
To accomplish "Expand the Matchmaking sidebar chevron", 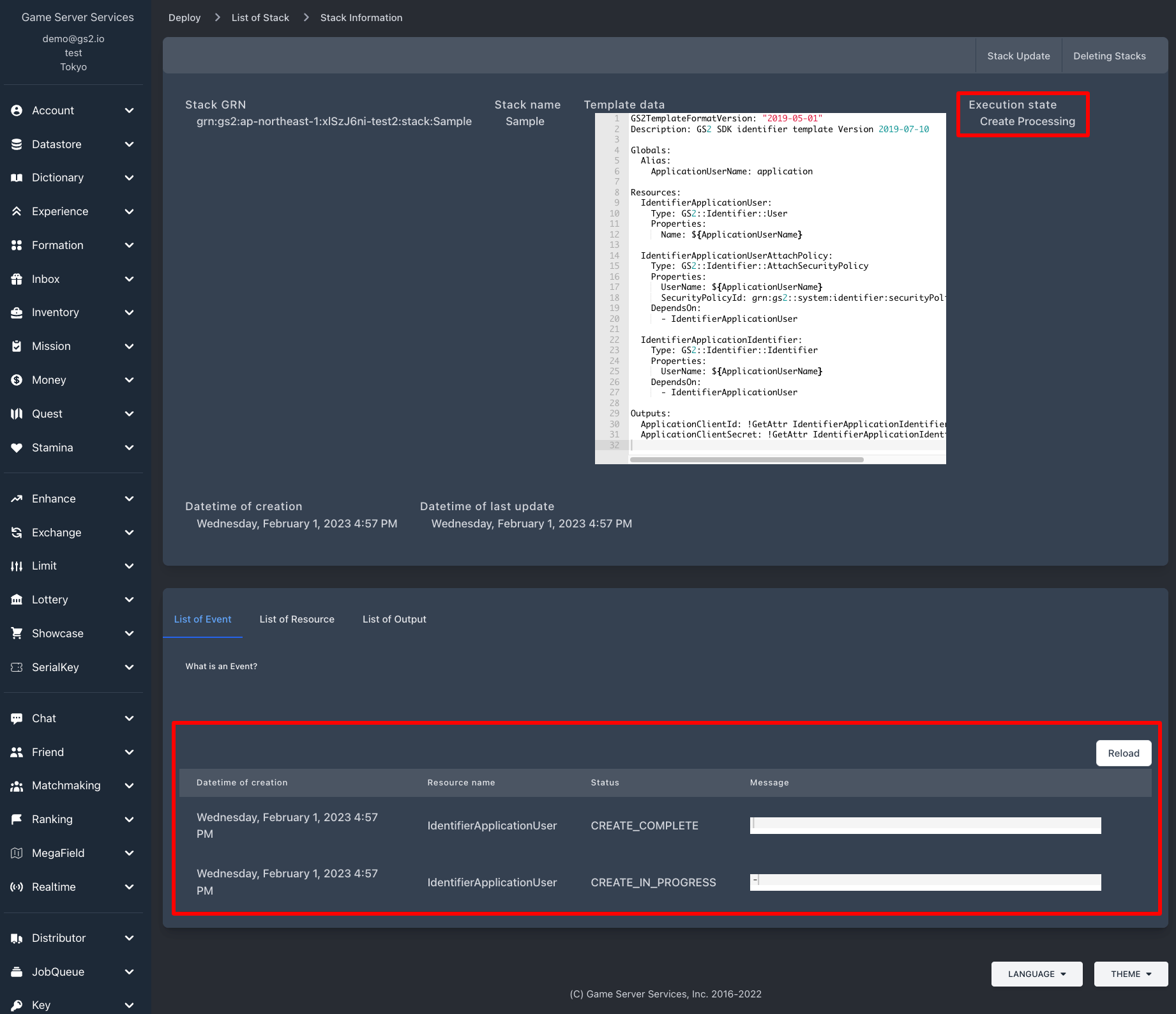I will point(129,785).
